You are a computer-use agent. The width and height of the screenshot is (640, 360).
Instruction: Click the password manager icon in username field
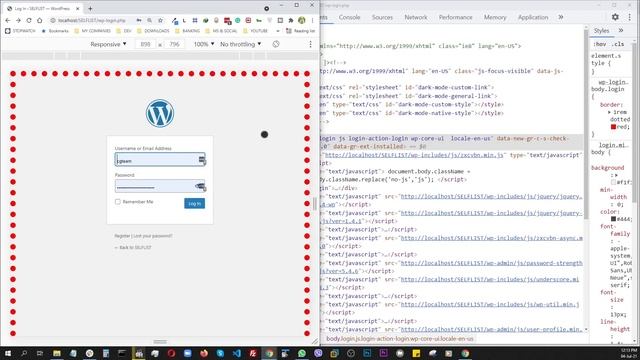(202, 160)
